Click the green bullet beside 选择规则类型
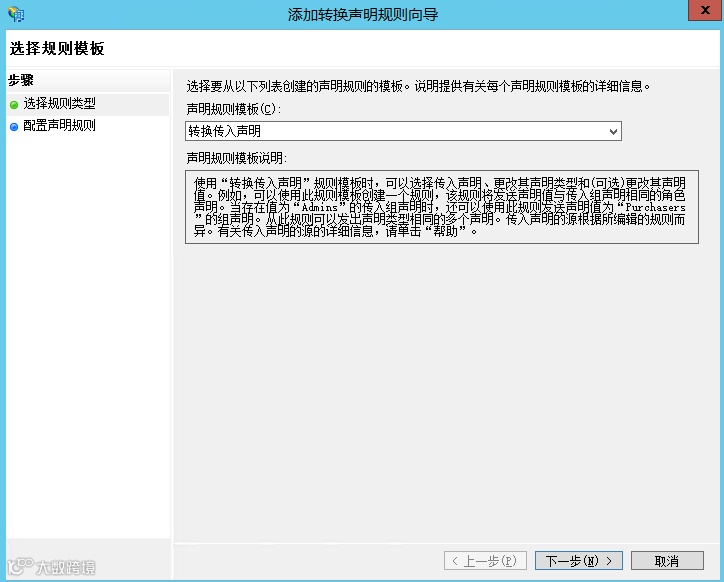This screenshot has width=724, height=582. pyautogui.click(x=14, y=105)
